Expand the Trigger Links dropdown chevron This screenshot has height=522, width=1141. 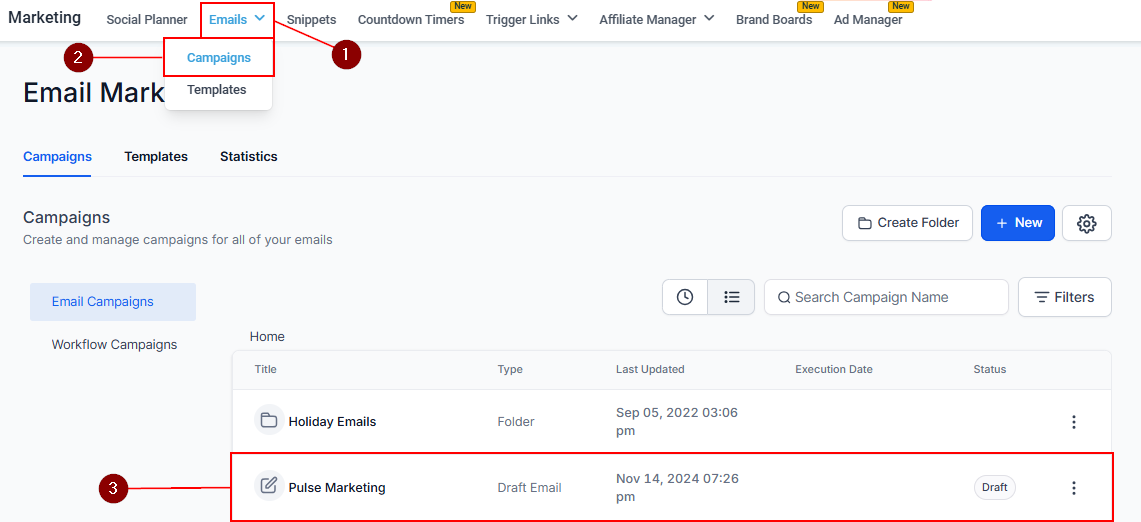click(x=572, y=18)
